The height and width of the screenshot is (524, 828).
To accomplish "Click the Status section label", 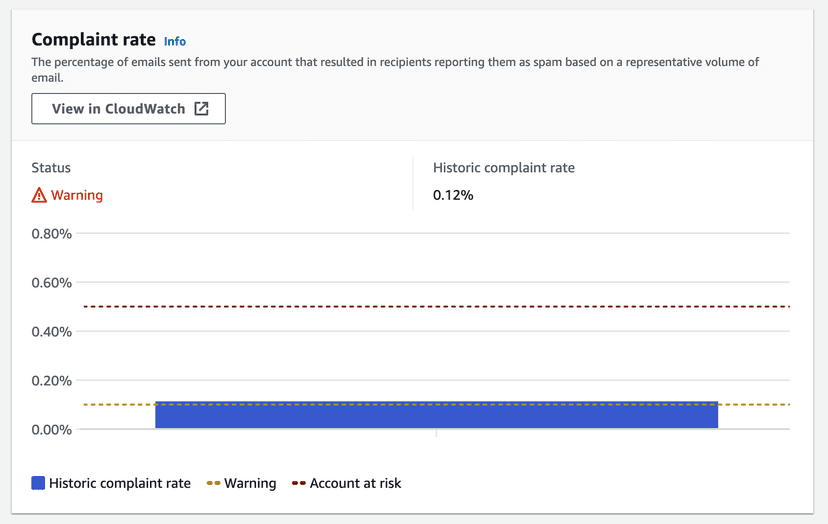I will click(x=51, y=168).
